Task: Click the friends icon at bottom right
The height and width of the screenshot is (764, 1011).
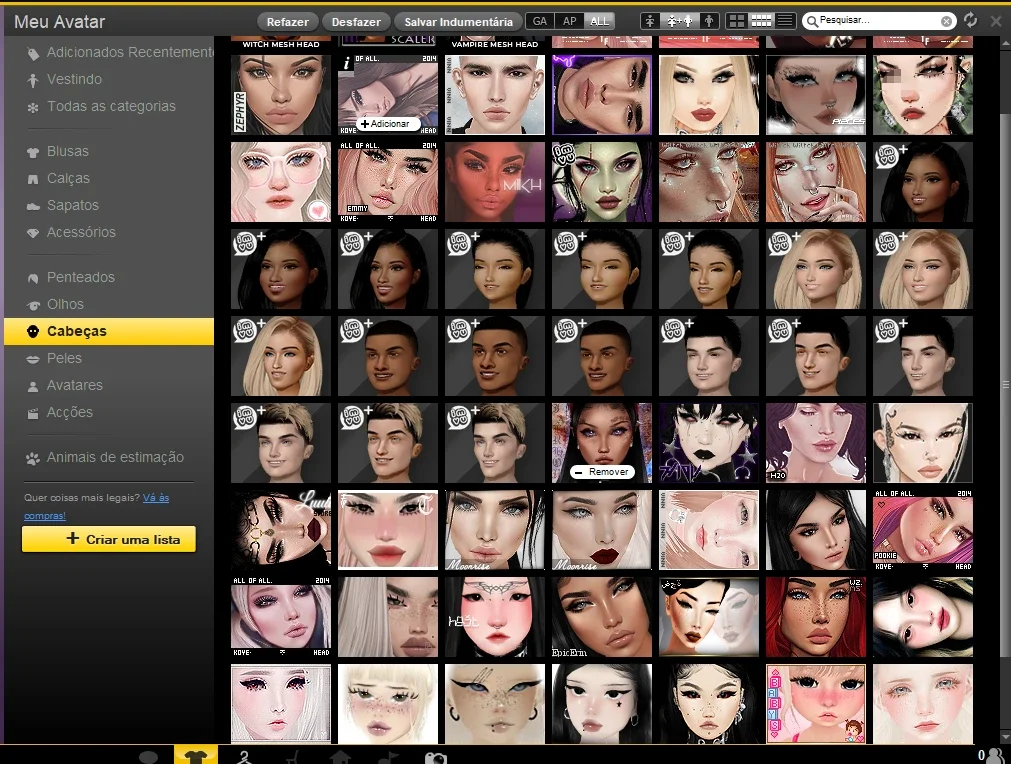Action: click(x=996, y=756)
